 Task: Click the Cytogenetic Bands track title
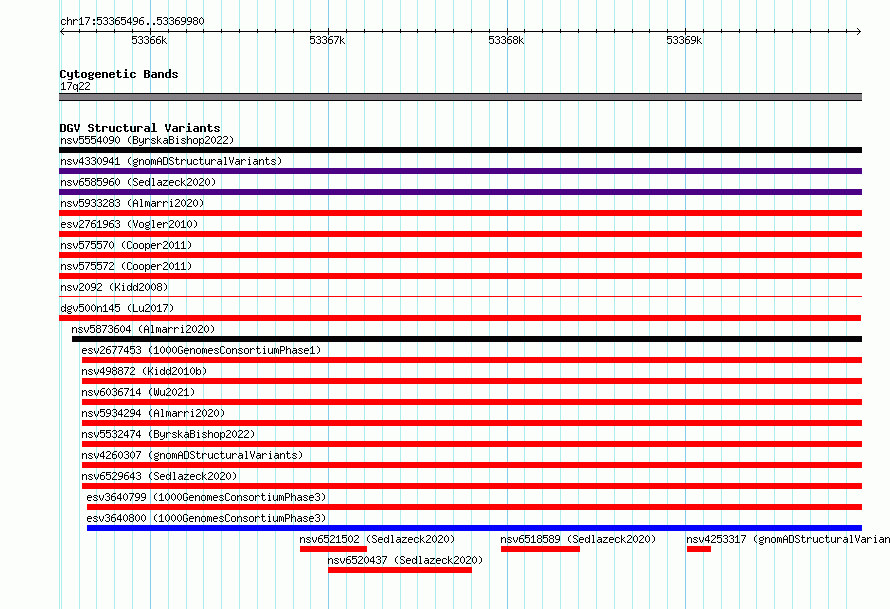(119, 74)
